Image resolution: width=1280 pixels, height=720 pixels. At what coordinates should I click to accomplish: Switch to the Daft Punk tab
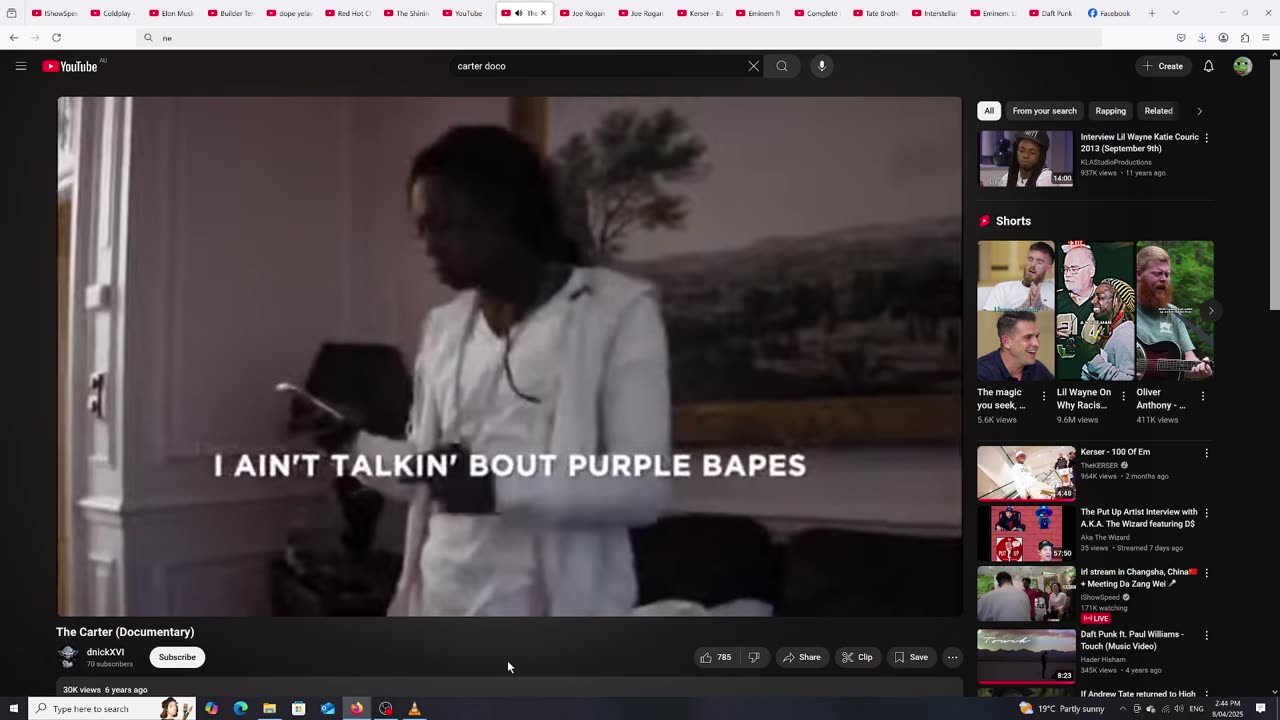(x=1050, y=13)
